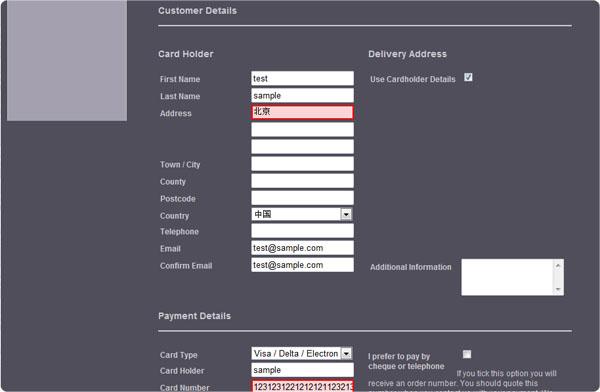Focus the Town / City field
Image resolution: width=600 pixels, height=392 pixels.
302,164
